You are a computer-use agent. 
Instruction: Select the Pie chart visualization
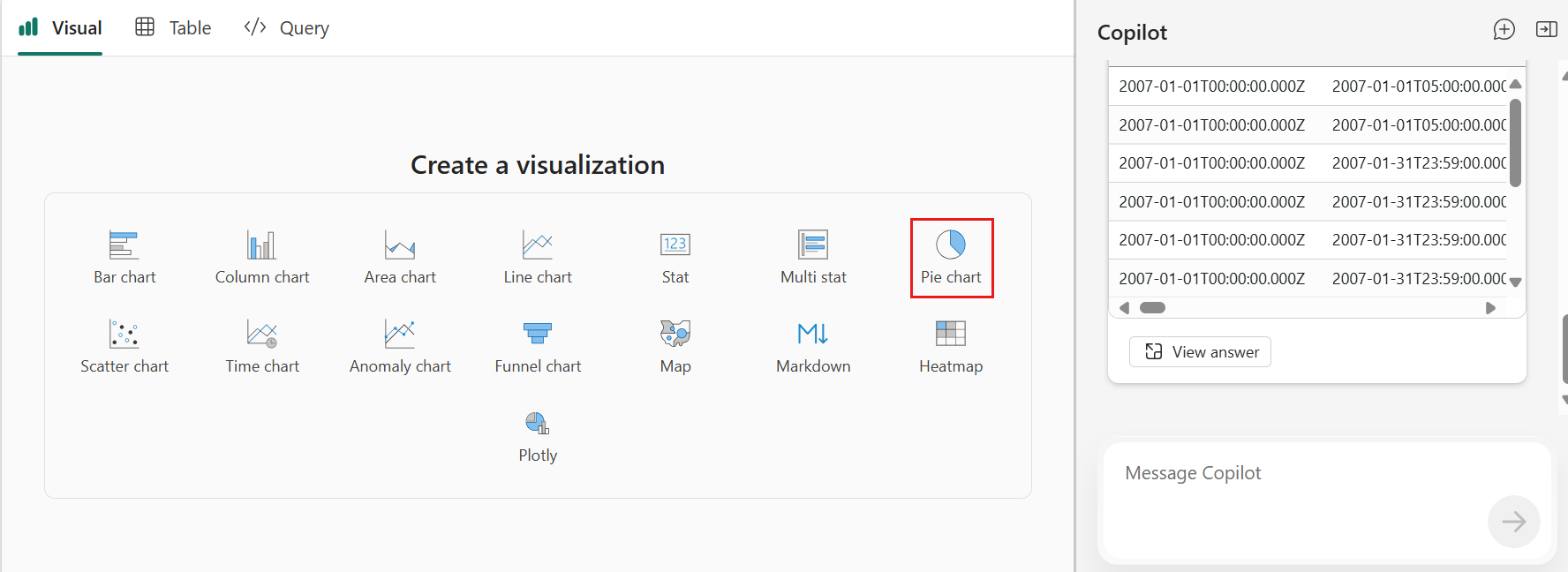[x=951, y=258]
